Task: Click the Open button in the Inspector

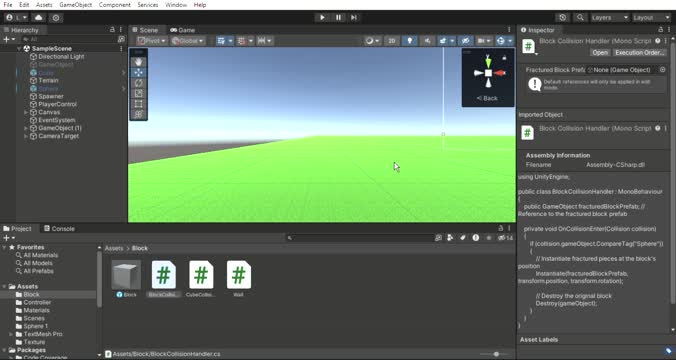Action: coord(600,53)
